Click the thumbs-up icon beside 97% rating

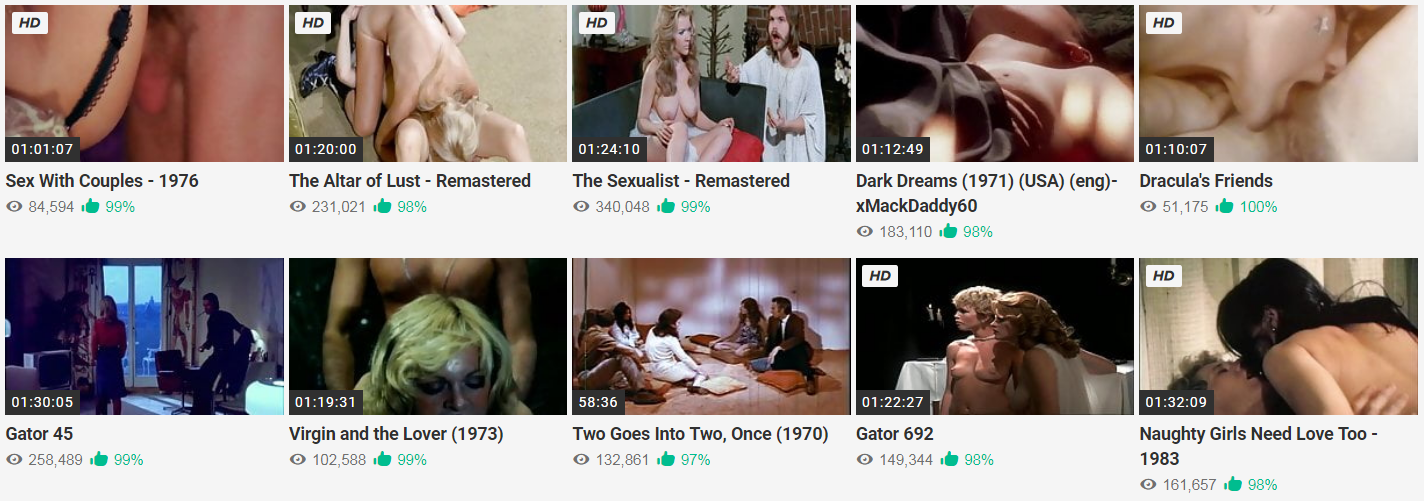[665, 460]
